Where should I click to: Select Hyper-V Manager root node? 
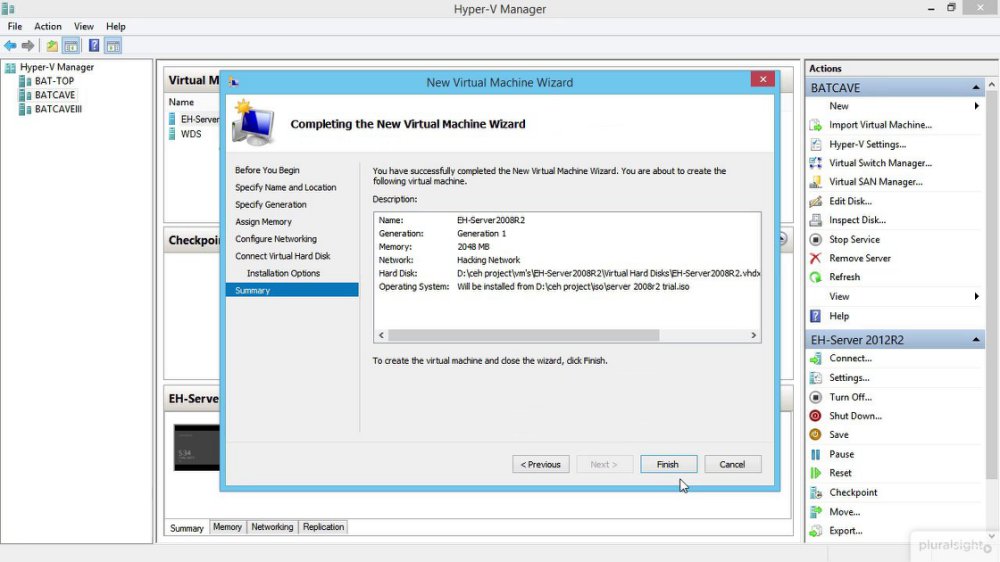[56, 67]
